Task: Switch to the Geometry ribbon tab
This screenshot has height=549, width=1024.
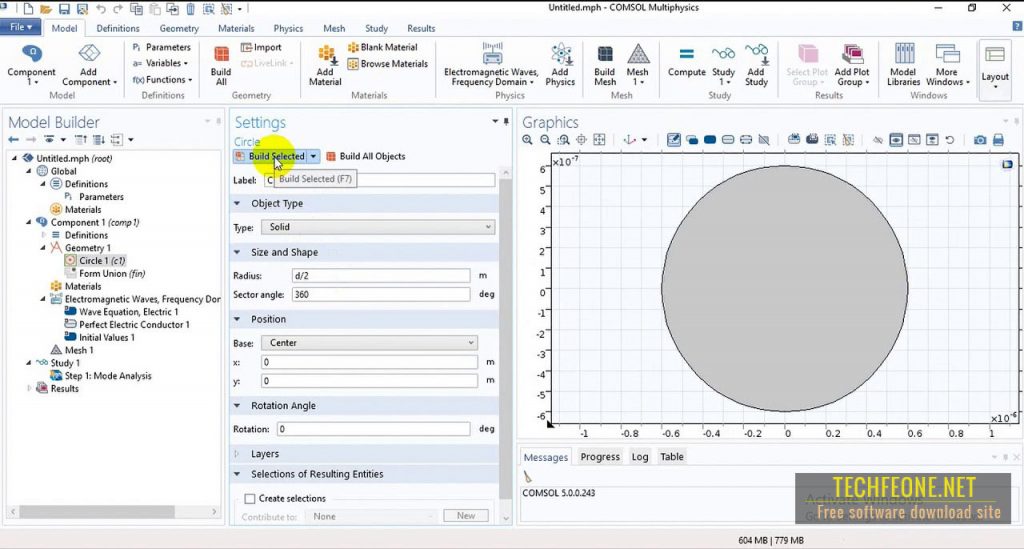Action: (x=179, y=28)
